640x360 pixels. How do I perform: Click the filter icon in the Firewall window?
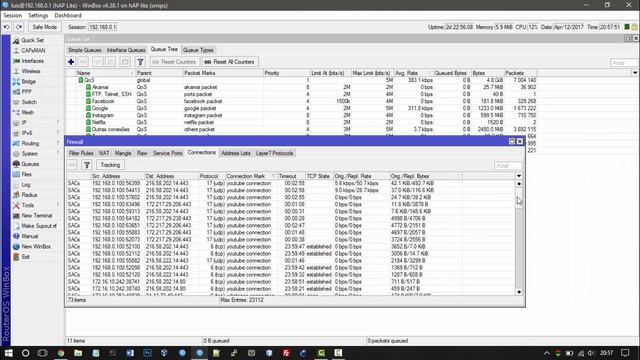coord(87,165)
